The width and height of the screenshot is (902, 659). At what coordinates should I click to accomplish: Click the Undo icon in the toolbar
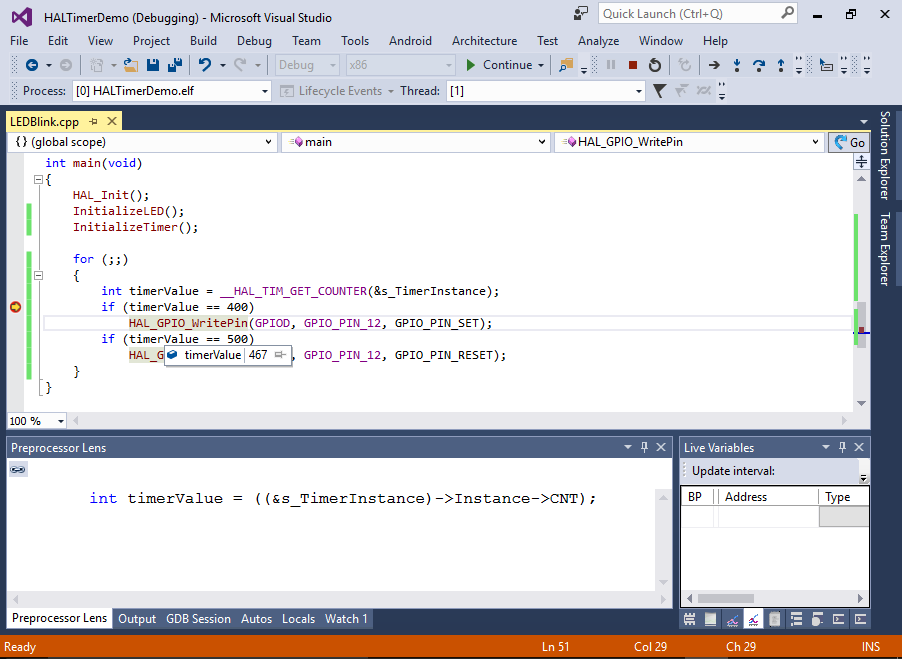[204, 64]
